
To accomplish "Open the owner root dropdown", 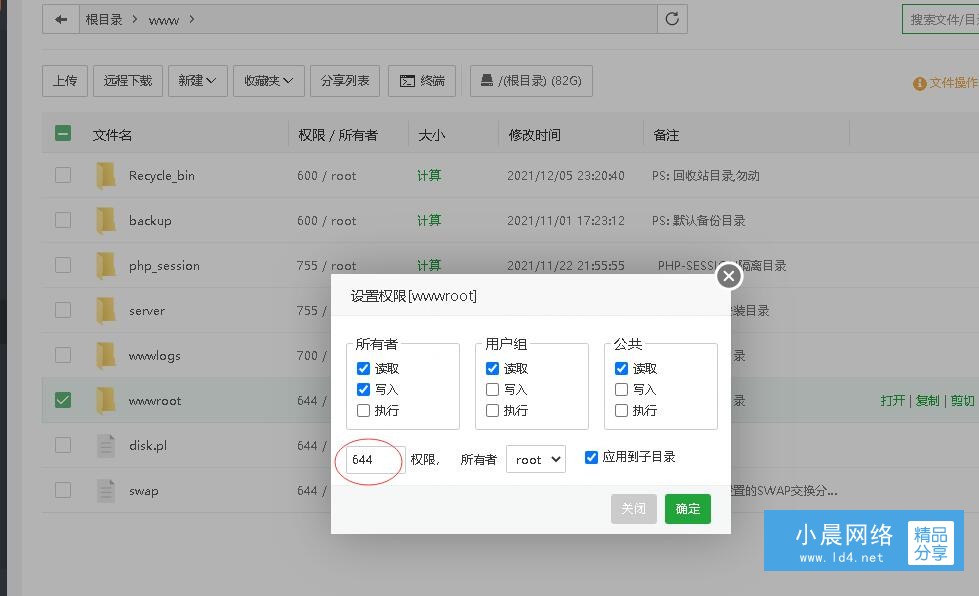I will tap(536, 459).
